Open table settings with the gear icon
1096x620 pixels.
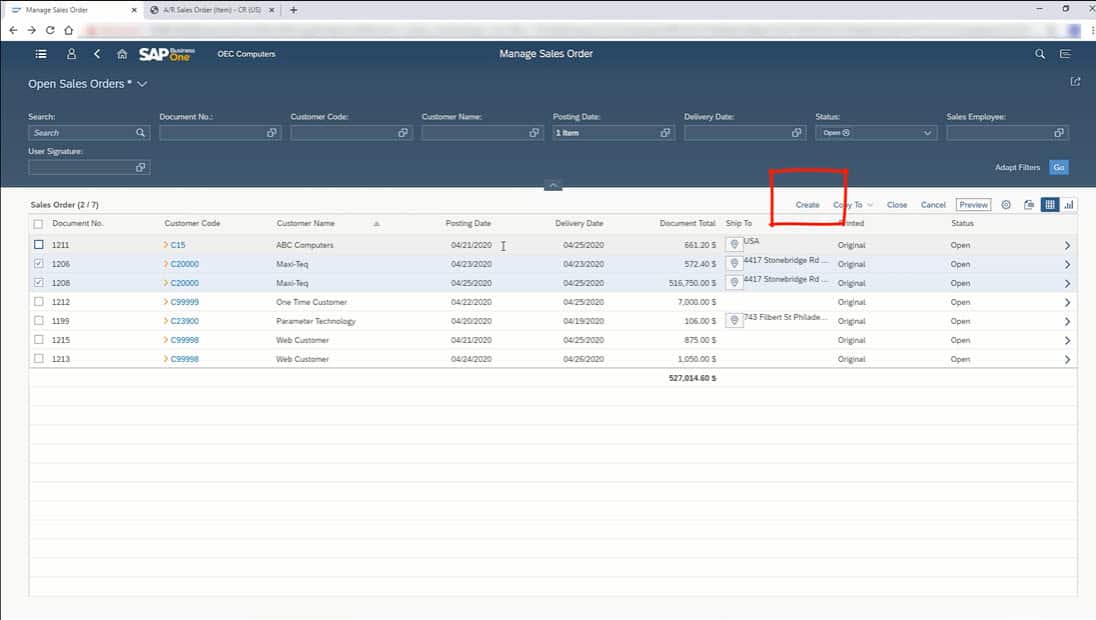pyautogui.click(x=1006, y=204)
